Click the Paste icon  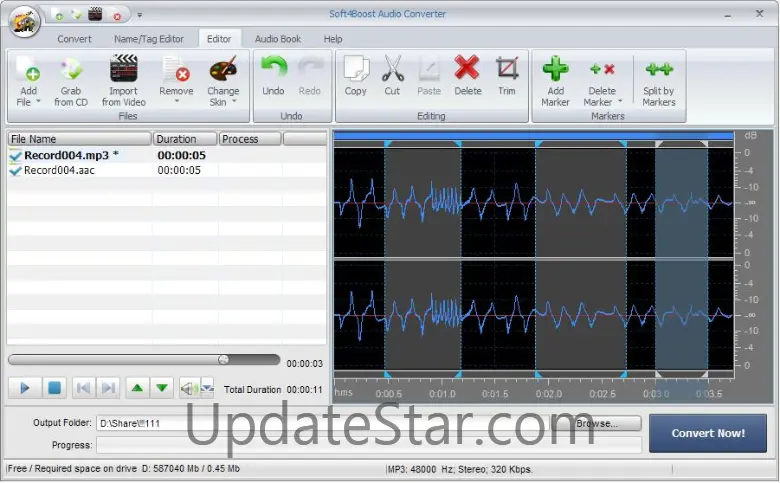point(429,69)
